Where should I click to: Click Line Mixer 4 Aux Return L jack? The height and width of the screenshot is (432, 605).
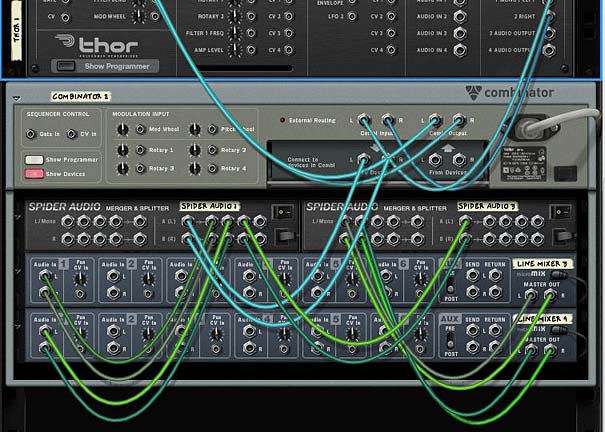tap(494, 331)
